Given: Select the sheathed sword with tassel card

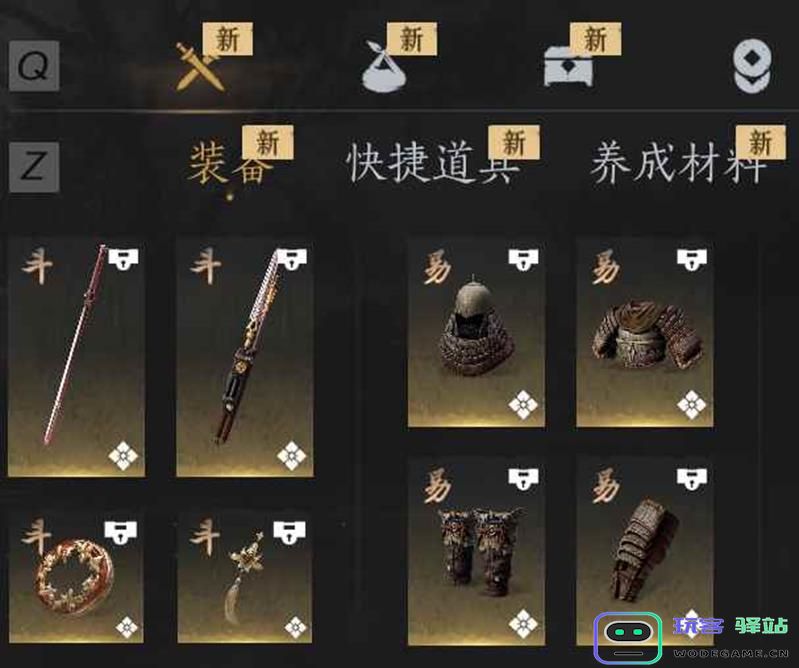Looking at the screenshot, I should tap(245, 359).
